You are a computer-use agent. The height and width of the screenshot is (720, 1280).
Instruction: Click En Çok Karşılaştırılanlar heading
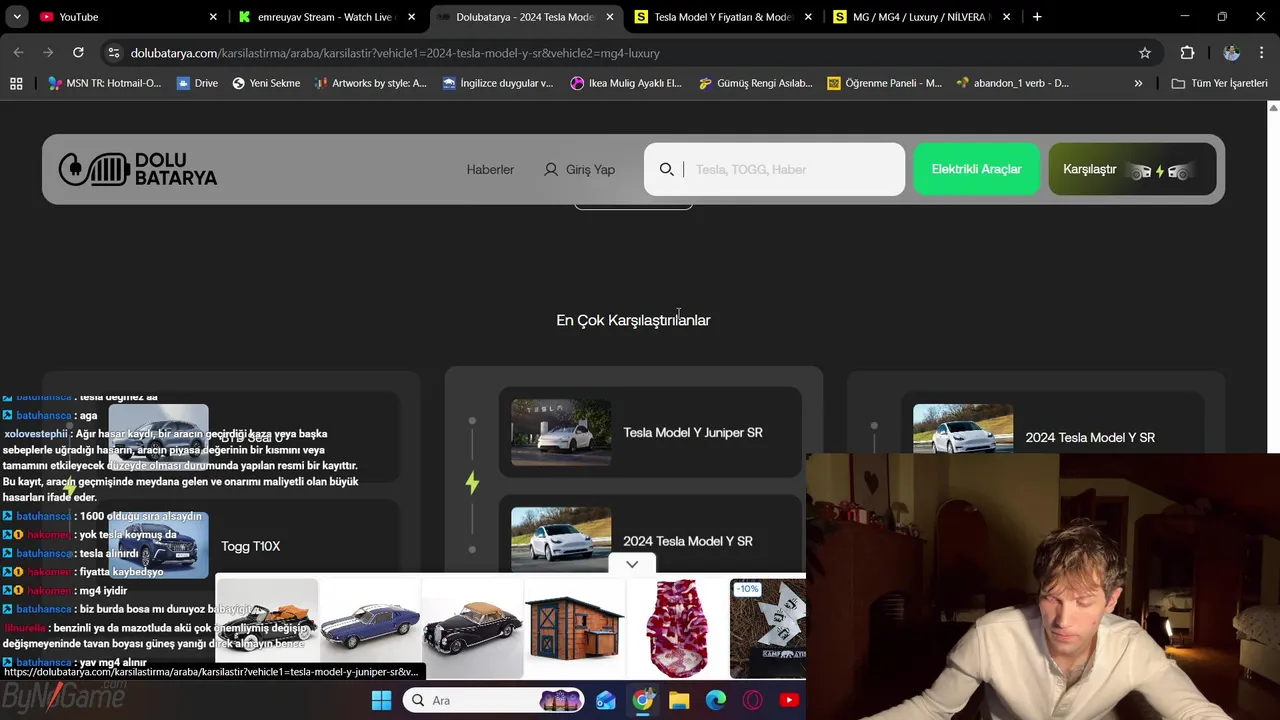(633, 320)
